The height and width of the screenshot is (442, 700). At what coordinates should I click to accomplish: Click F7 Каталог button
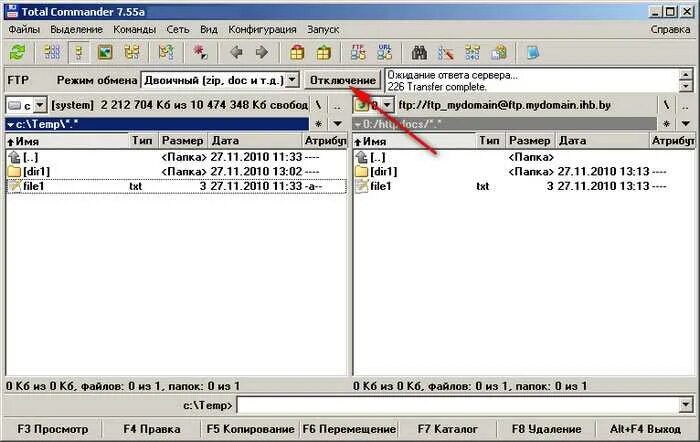tap(448, 429)
